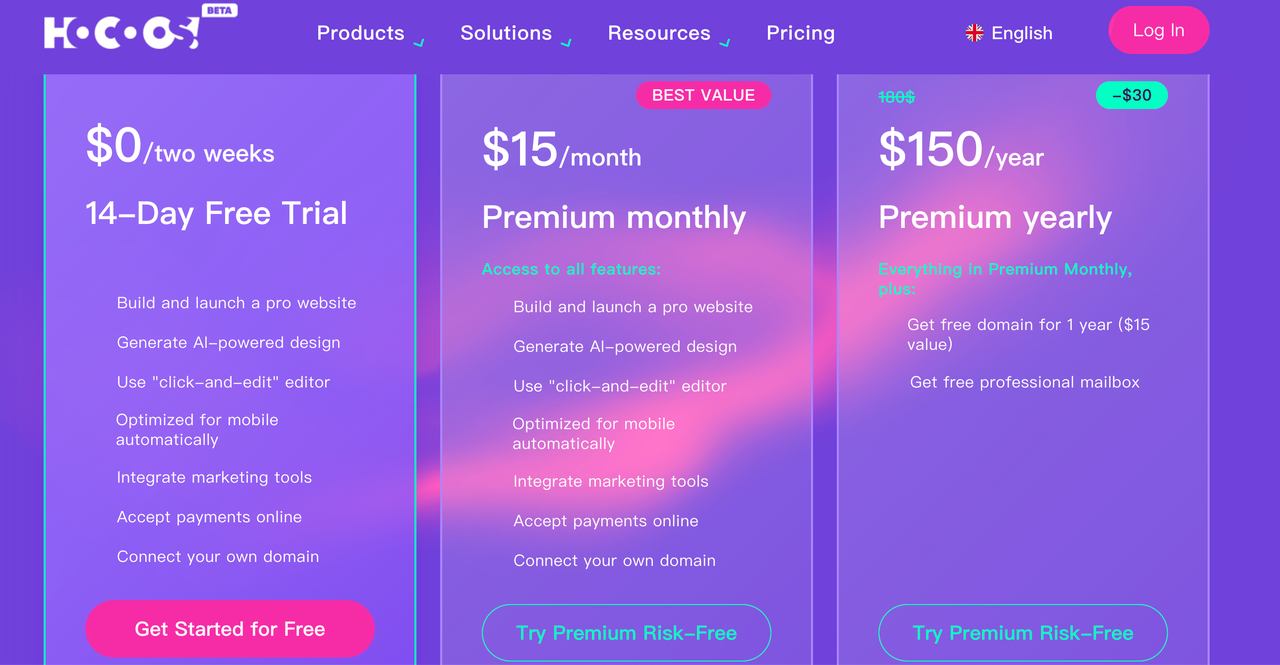Click Resources in the top menu
The height and width of the screenshot is (665, 1280).
tap(658, 33)
